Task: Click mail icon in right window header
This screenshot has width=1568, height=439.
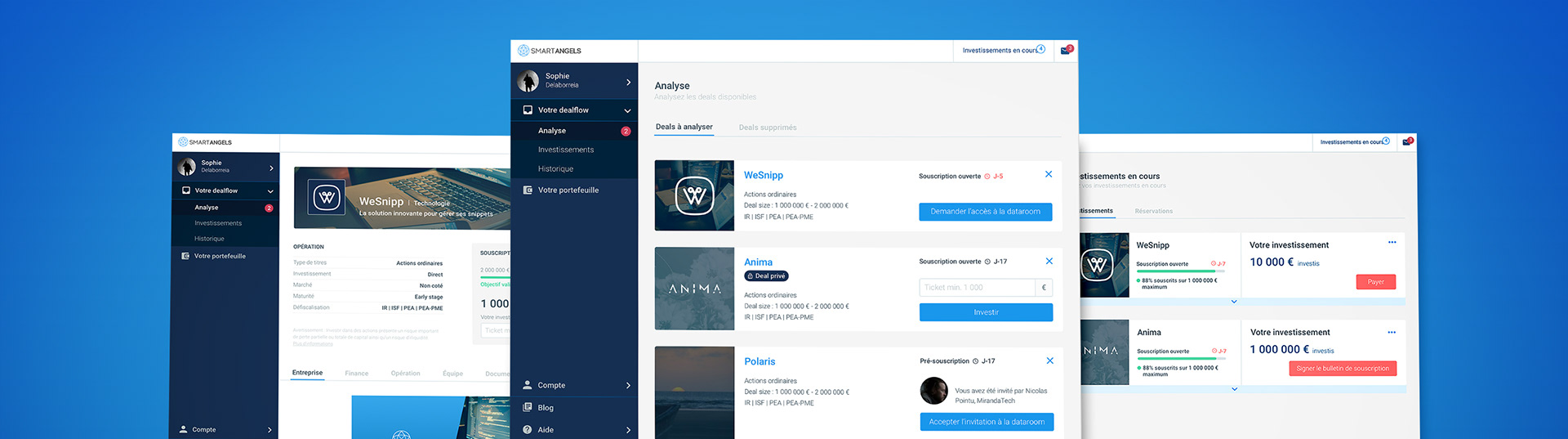Action: (x=1406, y=141)
